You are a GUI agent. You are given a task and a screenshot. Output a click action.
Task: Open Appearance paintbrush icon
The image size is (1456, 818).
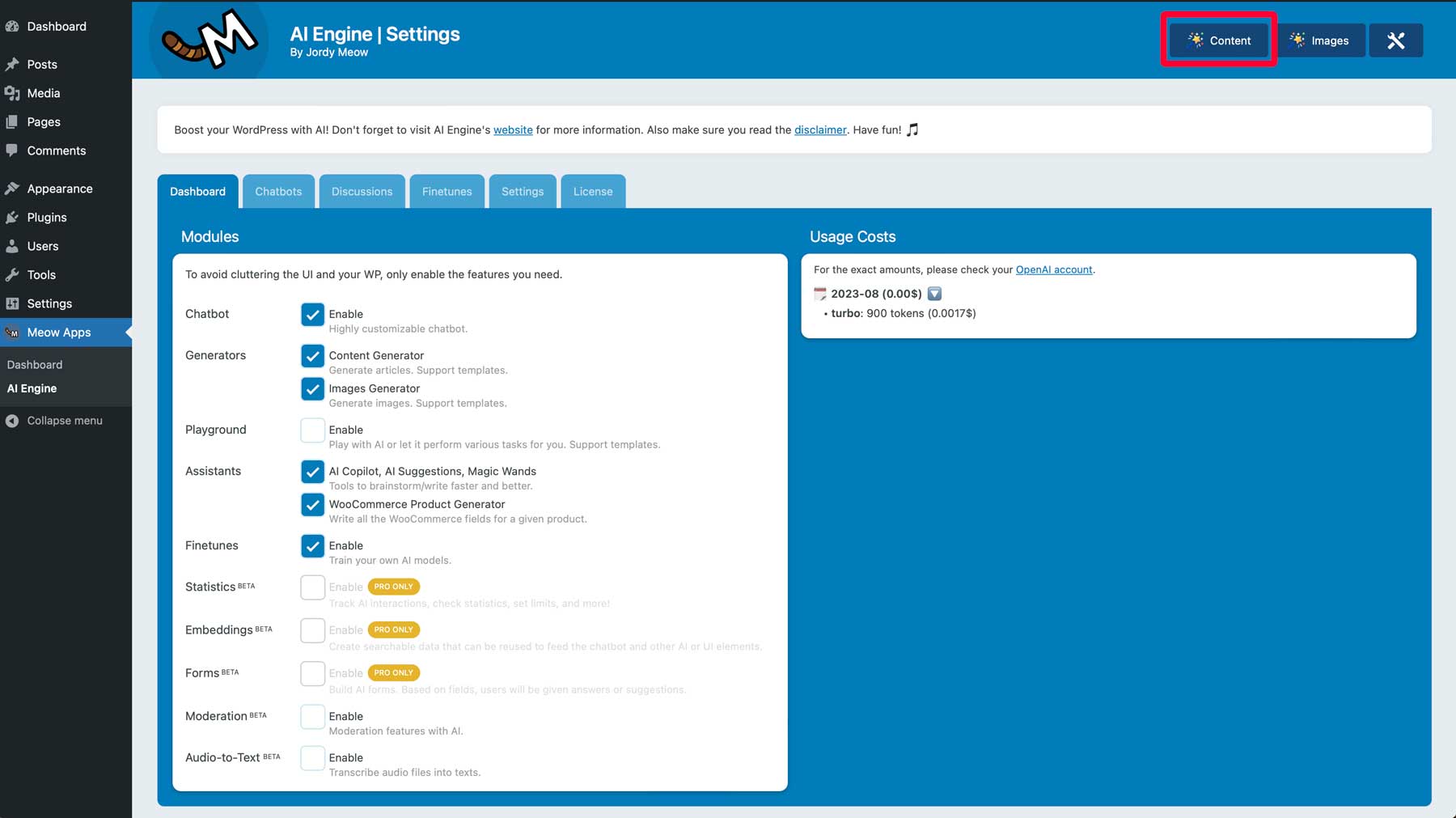point(12,189)
